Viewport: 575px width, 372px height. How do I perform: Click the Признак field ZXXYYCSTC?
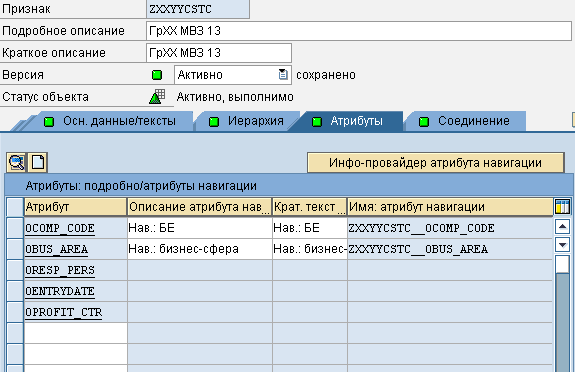click(198, 9)
